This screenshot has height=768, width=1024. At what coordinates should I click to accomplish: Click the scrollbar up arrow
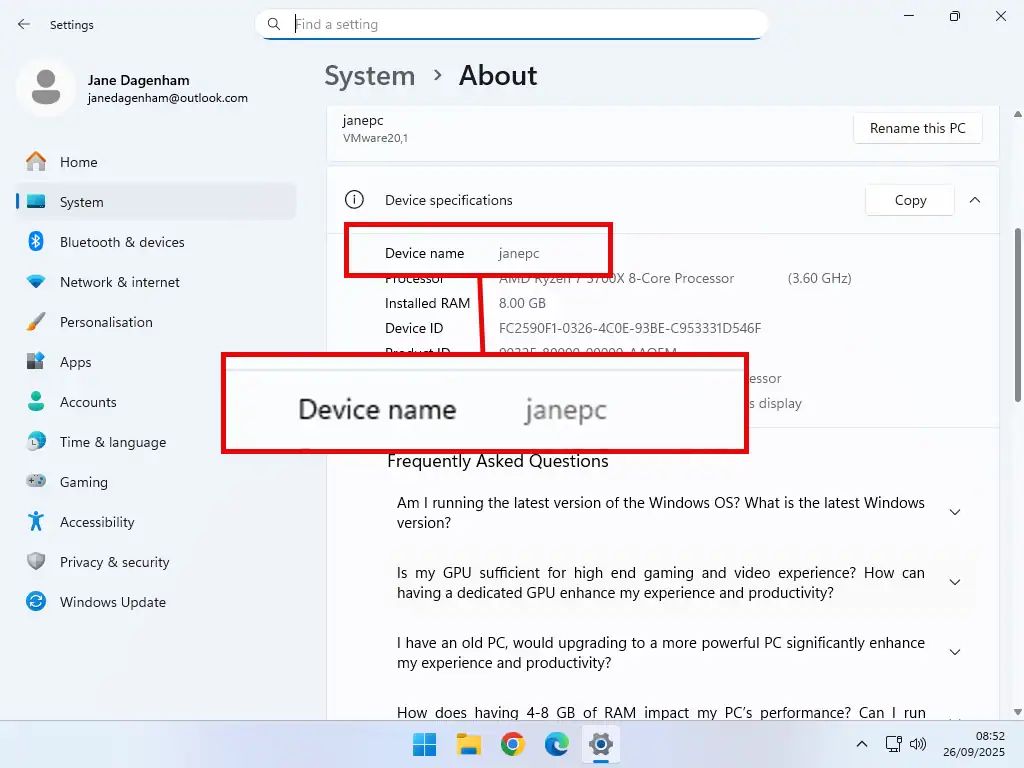[x=1017, y=114]
